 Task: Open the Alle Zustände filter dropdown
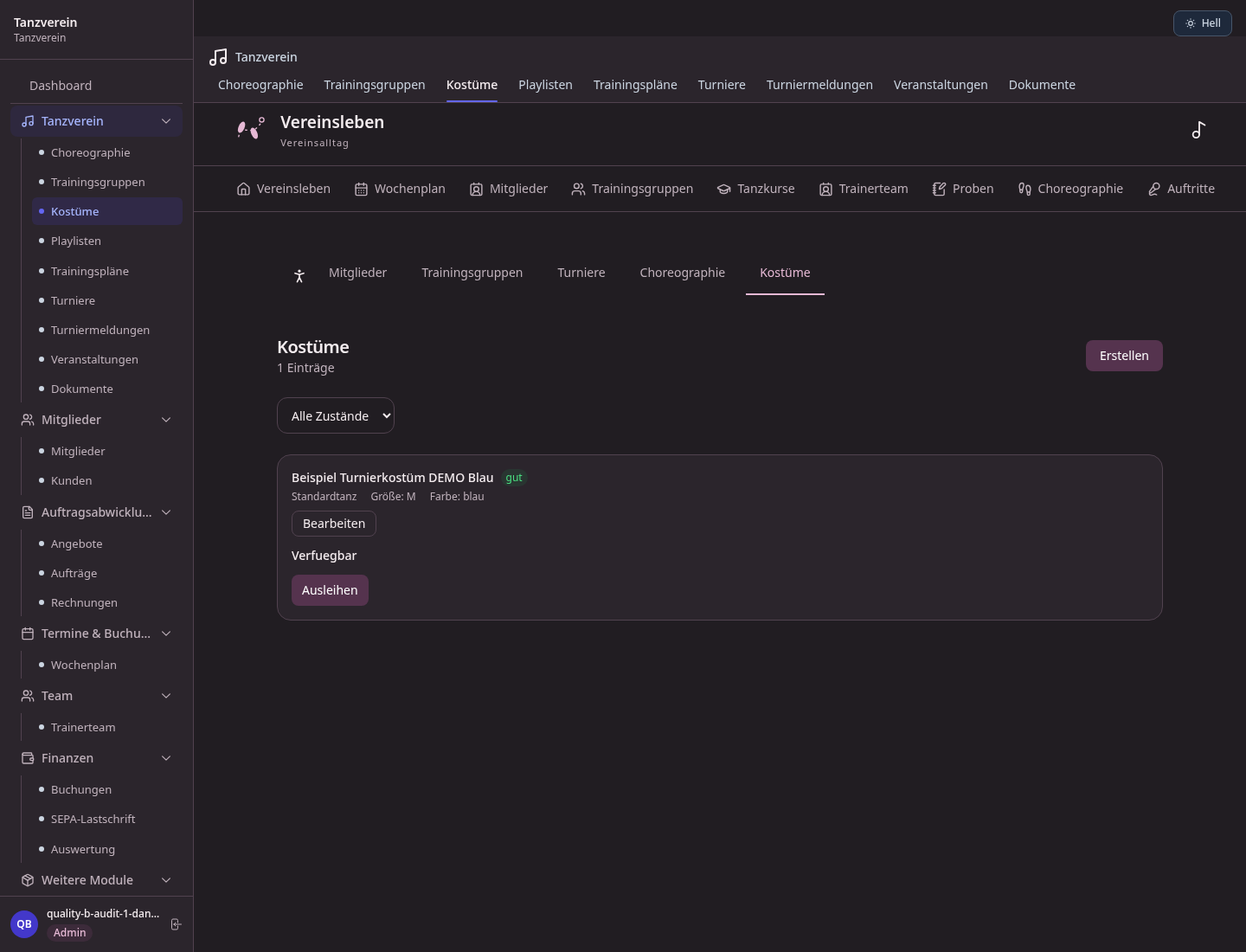pos(336,415)
